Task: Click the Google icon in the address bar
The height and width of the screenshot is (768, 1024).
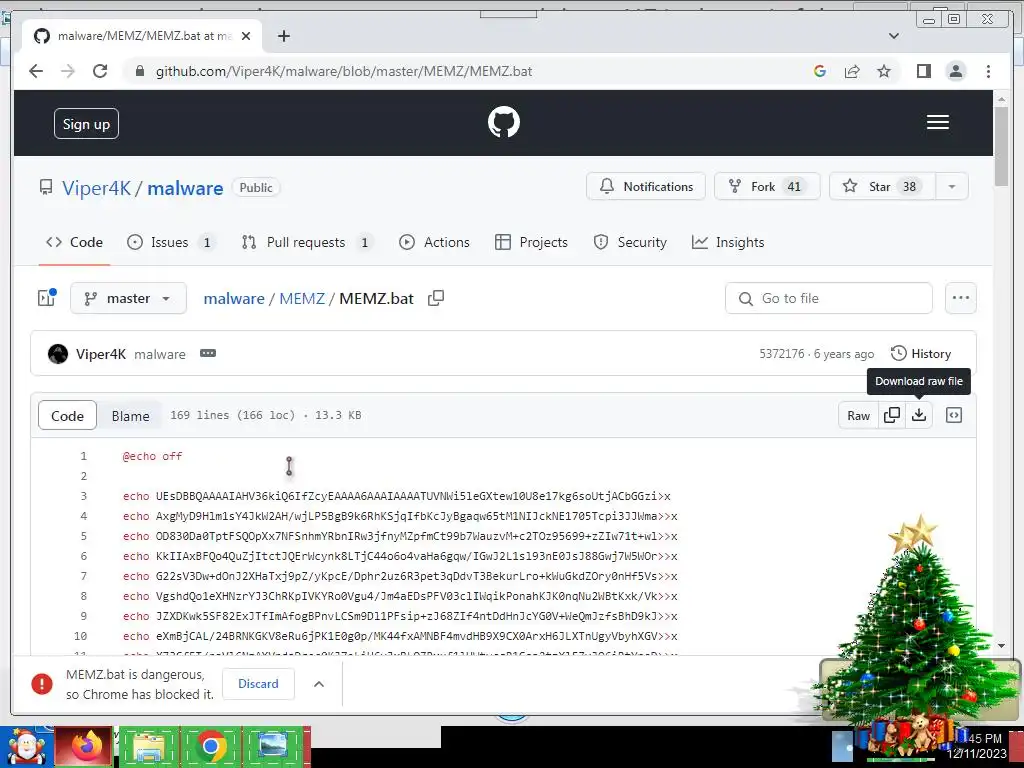Action: point(820,71)
